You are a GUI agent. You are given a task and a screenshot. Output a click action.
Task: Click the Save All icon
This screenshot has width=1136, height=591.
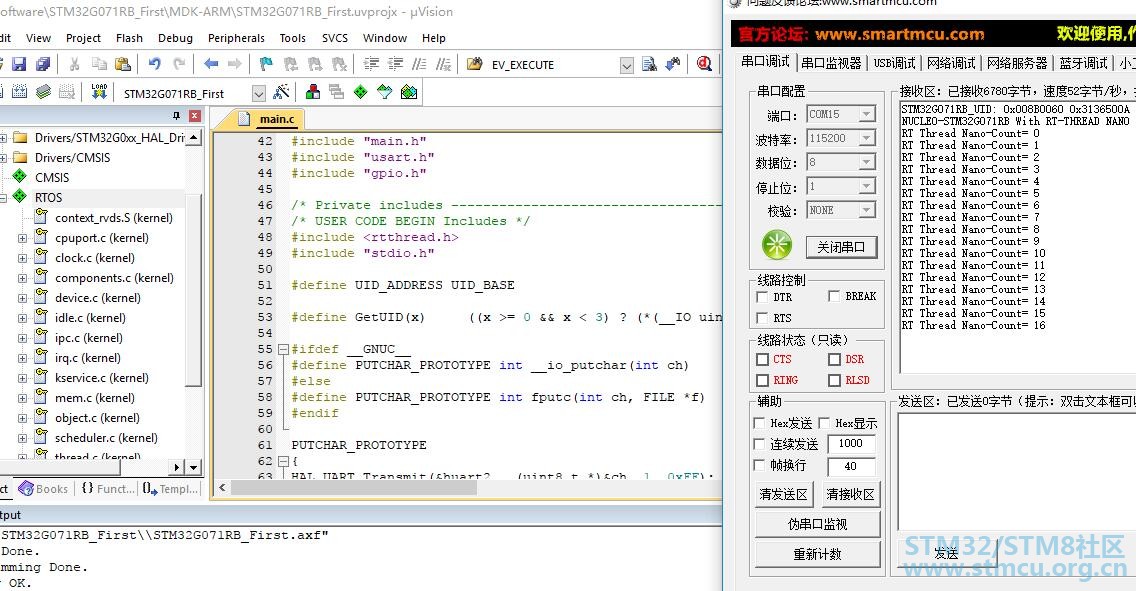(x=43, y=64)
